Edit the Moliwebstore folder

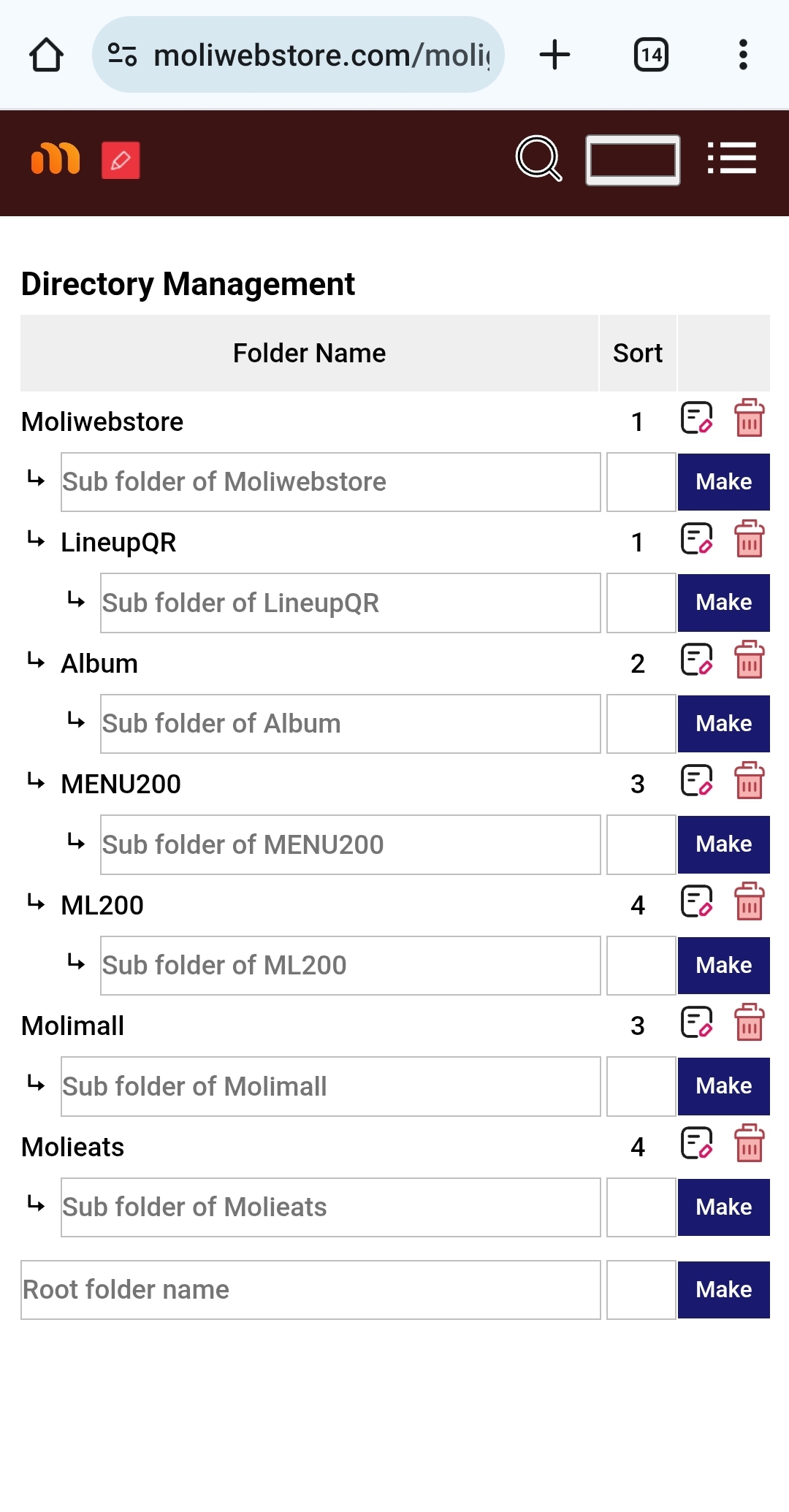pyautogui.click(x=696, y=419)
